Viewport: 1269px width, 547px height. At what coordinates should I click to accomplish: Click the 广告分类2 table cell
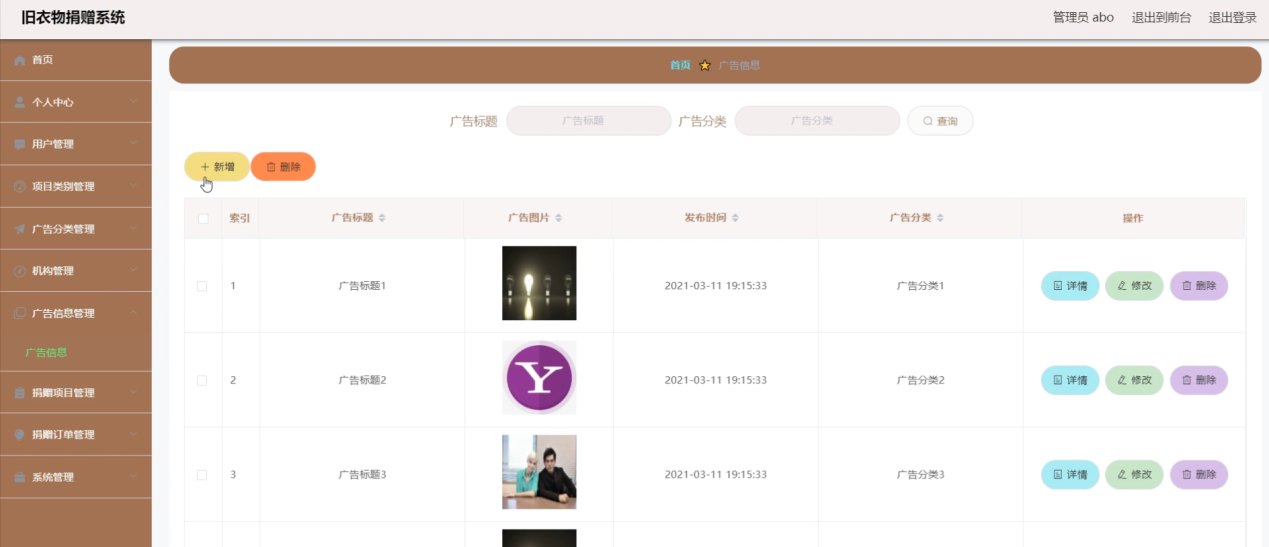click(920, 380)
